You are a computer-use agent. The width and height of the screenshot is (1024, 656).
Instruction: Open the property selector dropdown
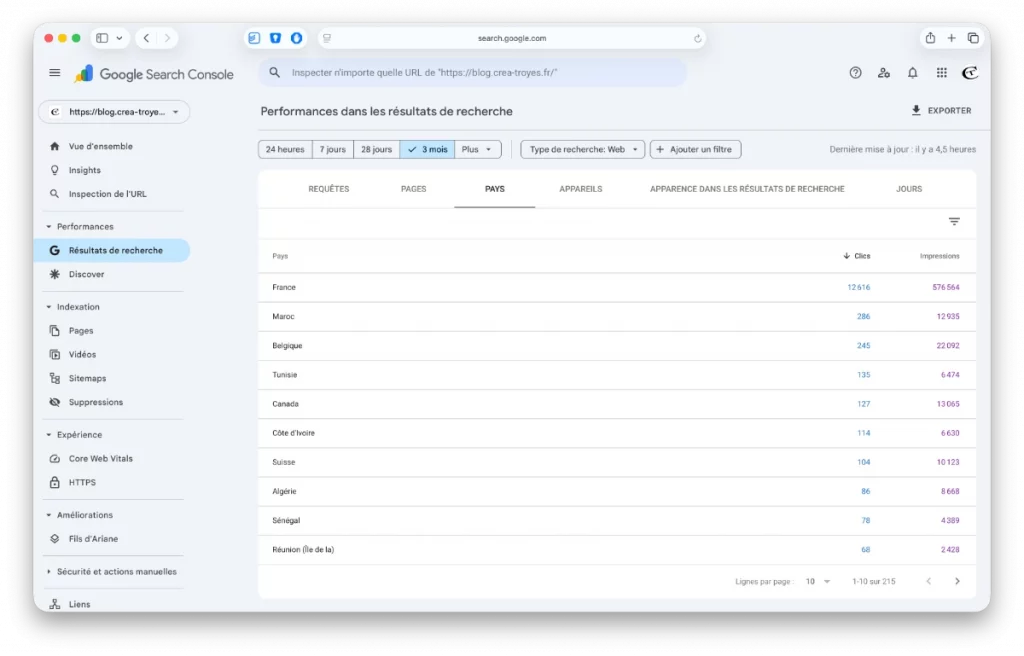pyautogui.click(x=113, y=112)
